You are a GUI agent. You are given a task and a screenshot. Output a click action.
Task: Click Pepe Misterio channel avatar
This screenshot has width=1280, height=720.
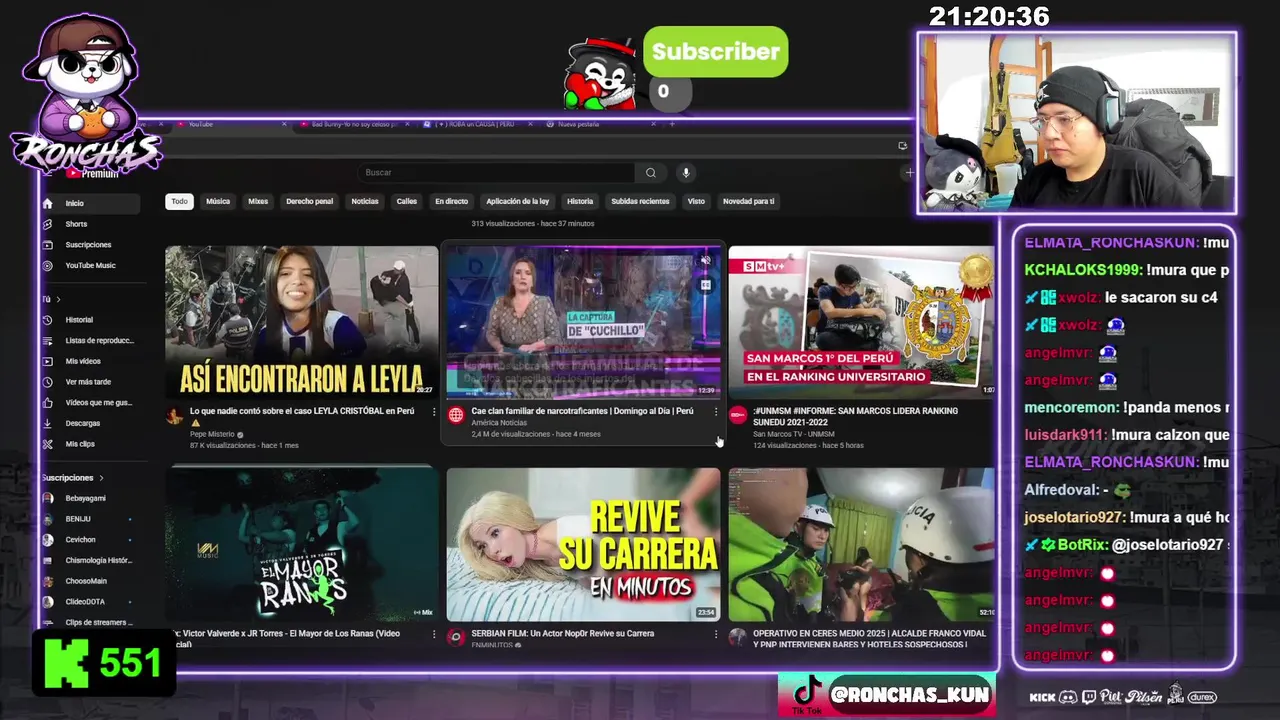[x=175, y=415]
